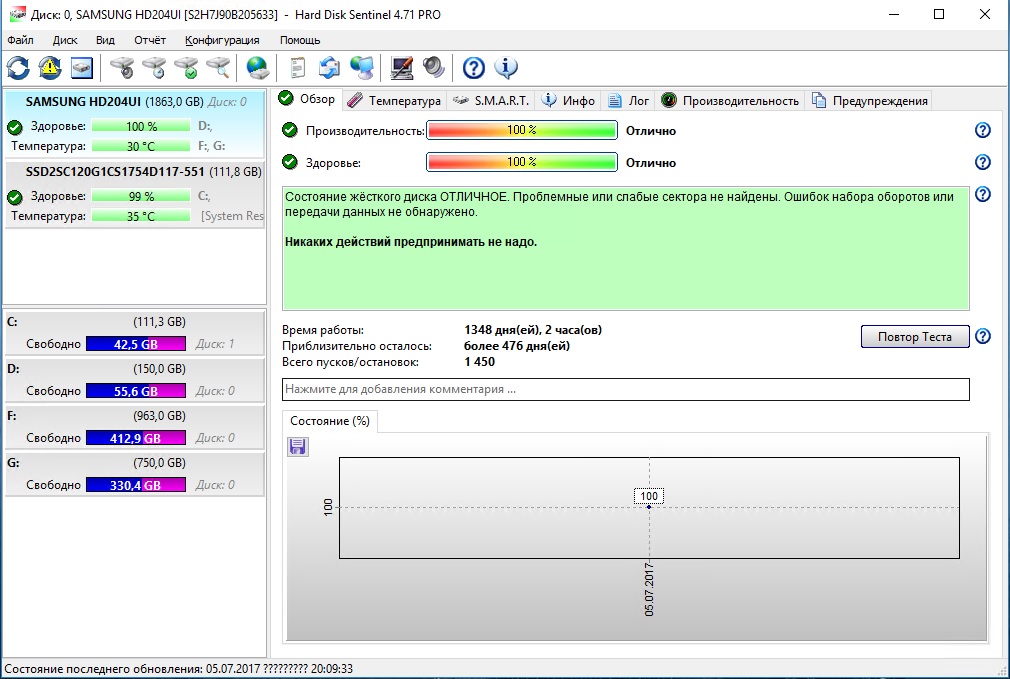The width and height of the screenshot is (1010, 679).
Task: Save the chart using the floppy disk icon
Action: coord(297,446)
